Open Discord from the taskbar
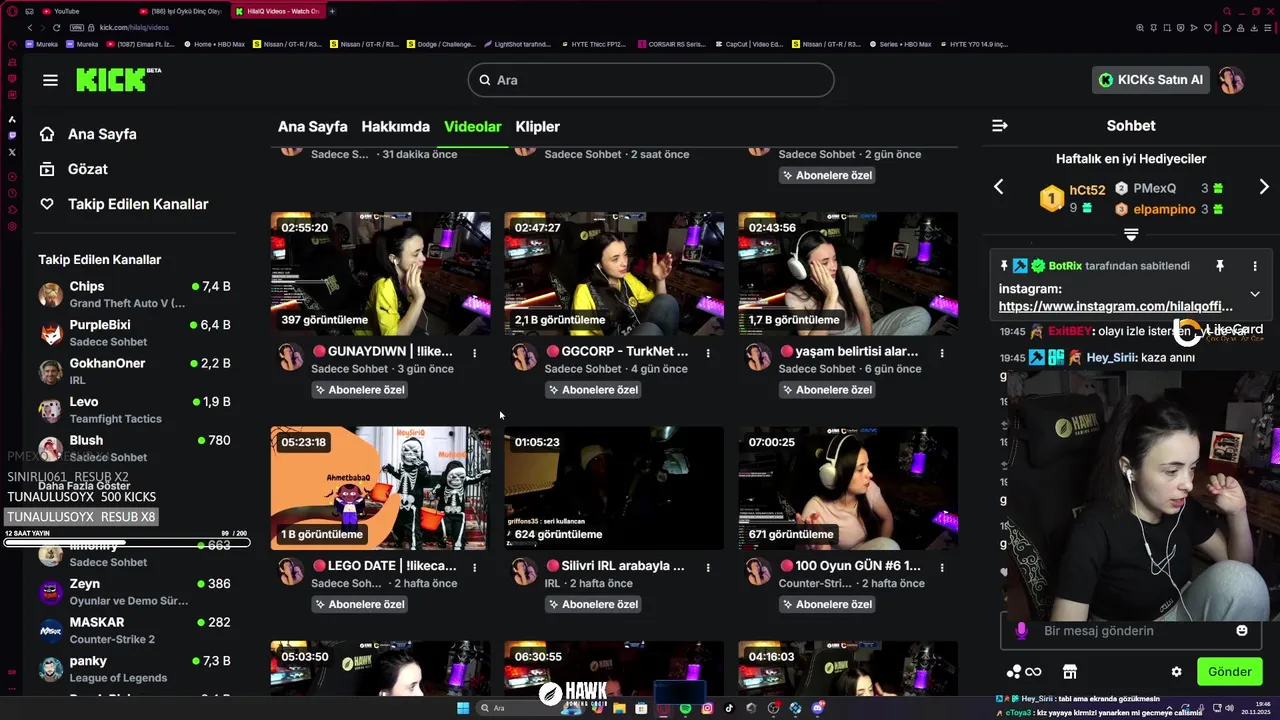 (818, 708)
